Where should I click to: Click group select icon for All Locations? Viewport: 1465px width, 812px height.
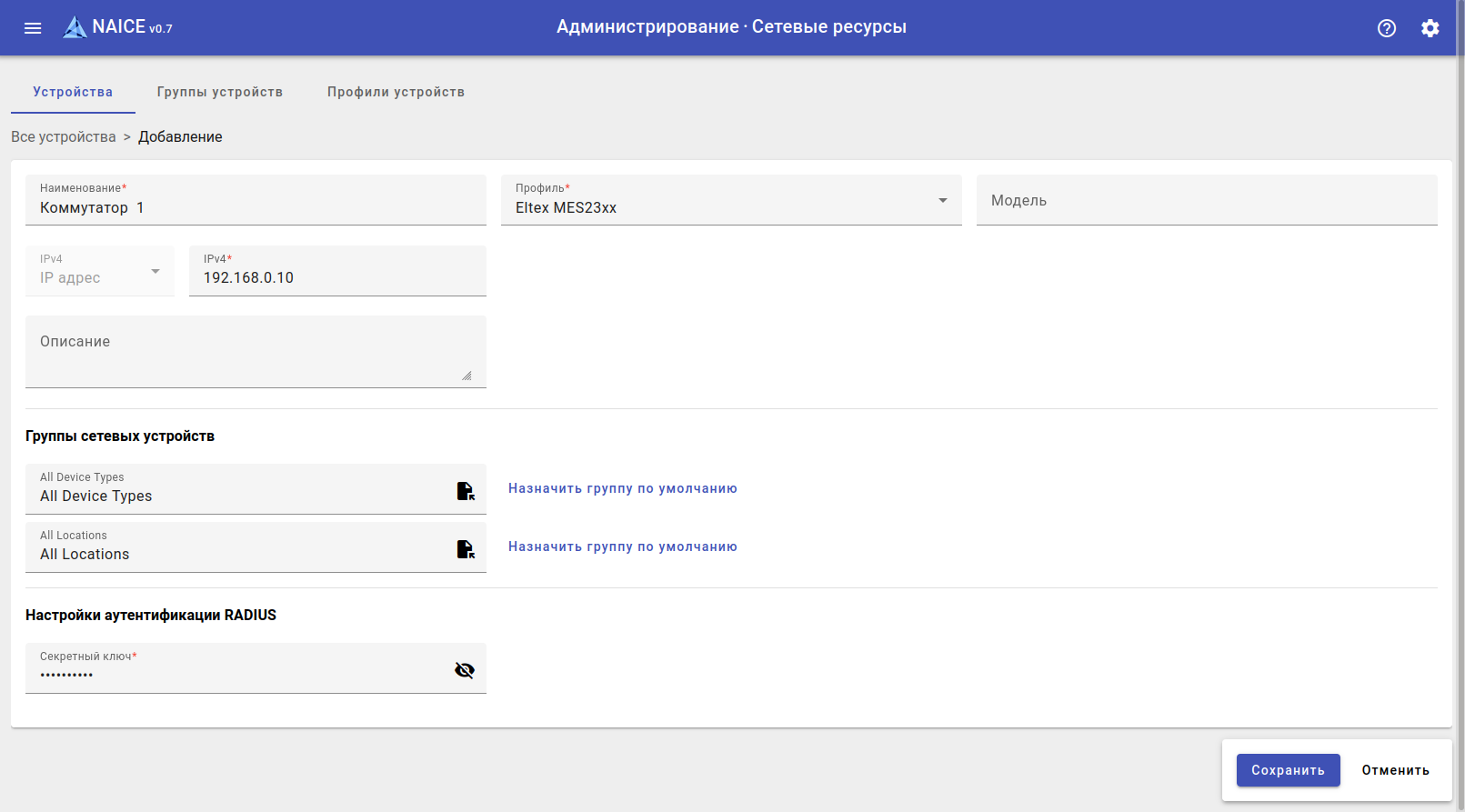(x=465, y=549)
